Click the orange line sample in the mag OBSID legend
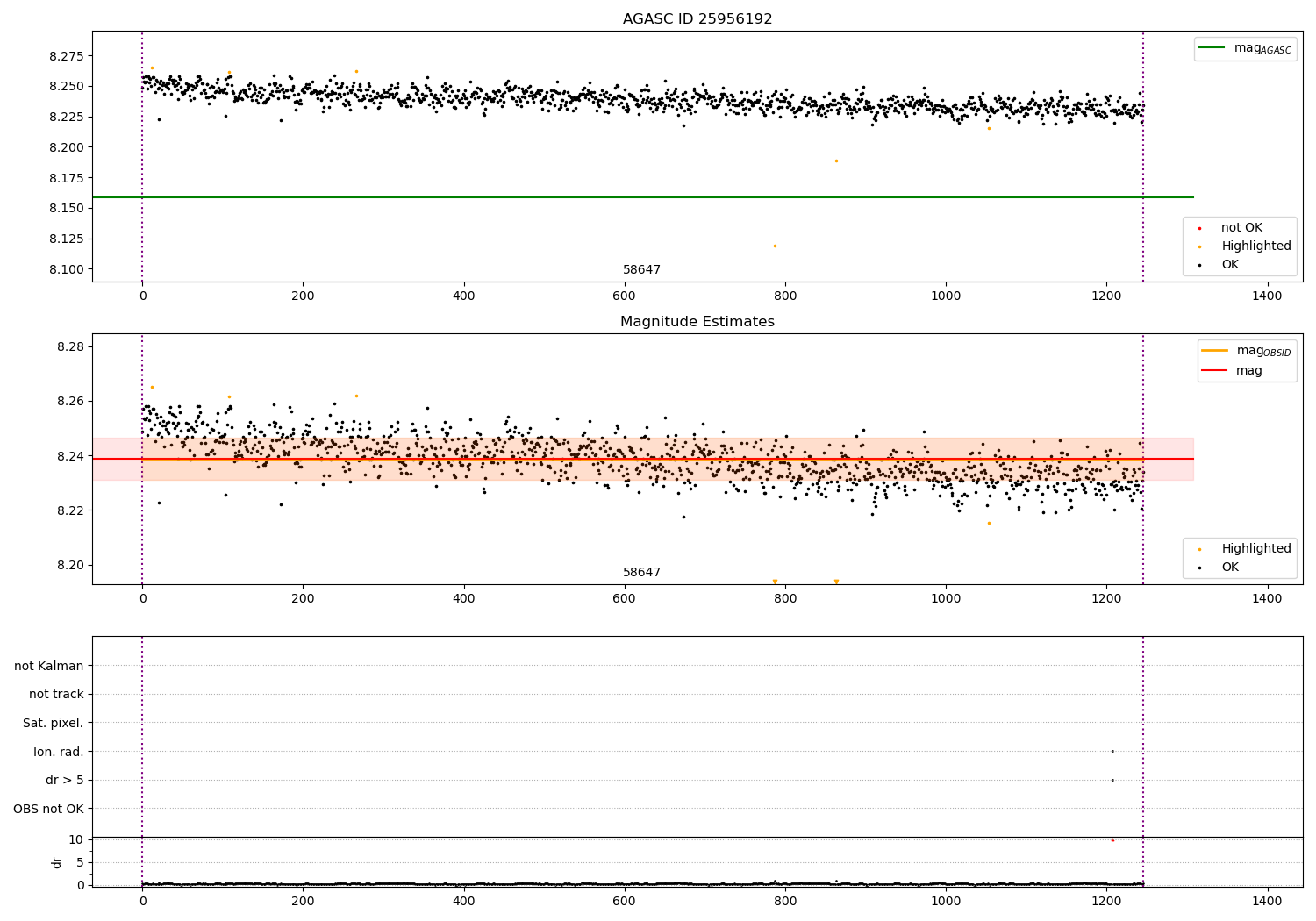This screenshot has width=1316, height=921. (x=1215, y=351)
